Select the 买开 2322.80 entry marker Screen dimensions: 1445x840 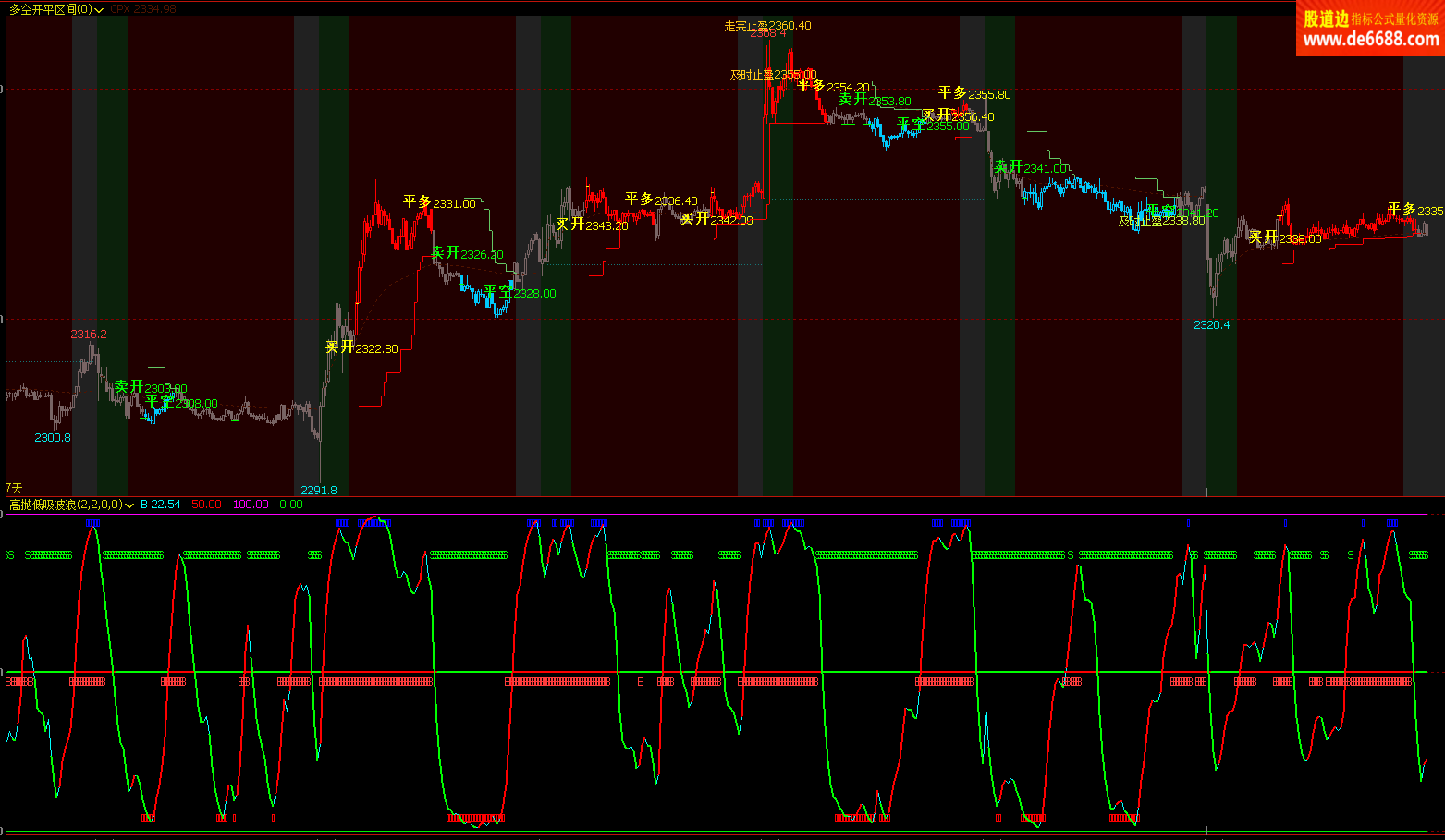pos(361,347)
